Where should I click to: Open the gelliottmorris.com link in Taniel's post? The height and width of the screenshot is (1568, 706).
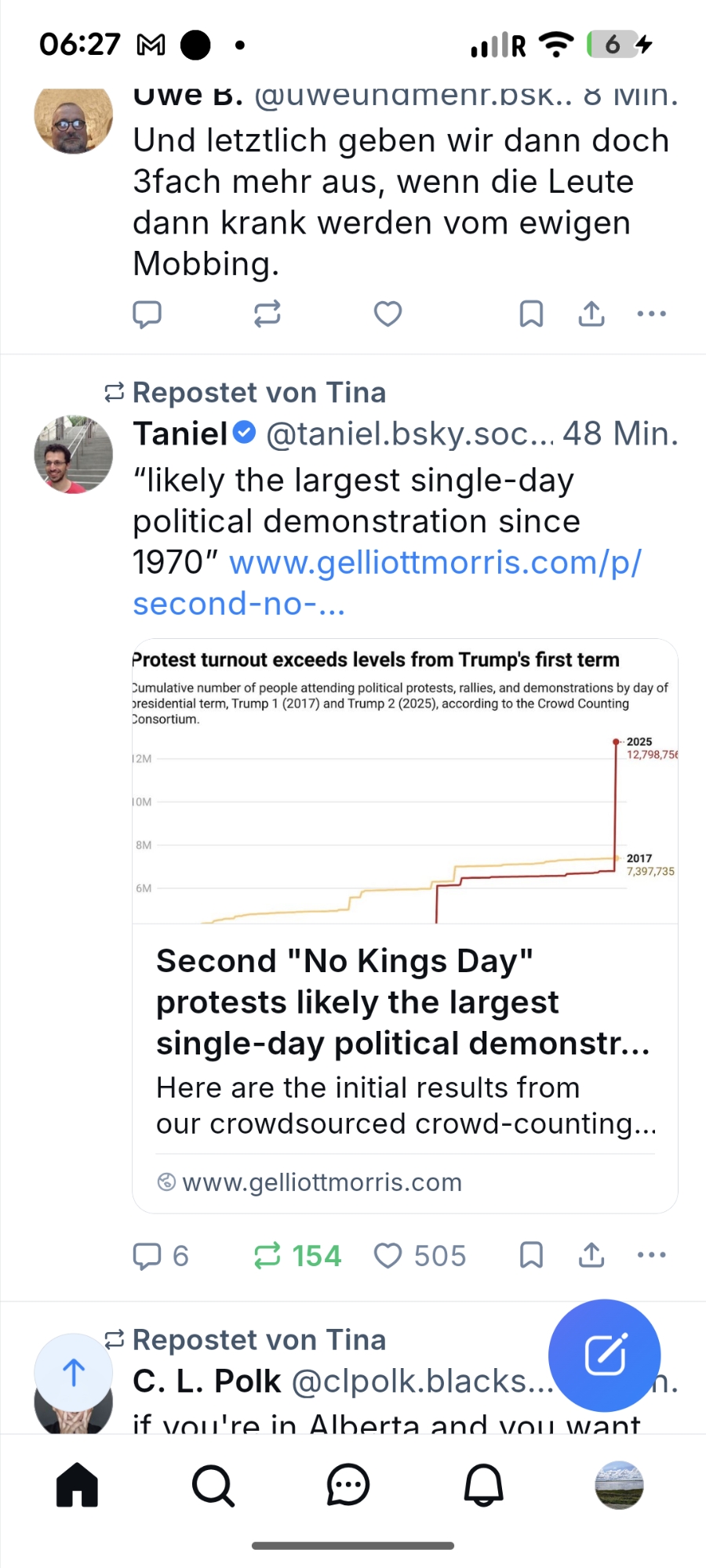click(x=435, y=563)
